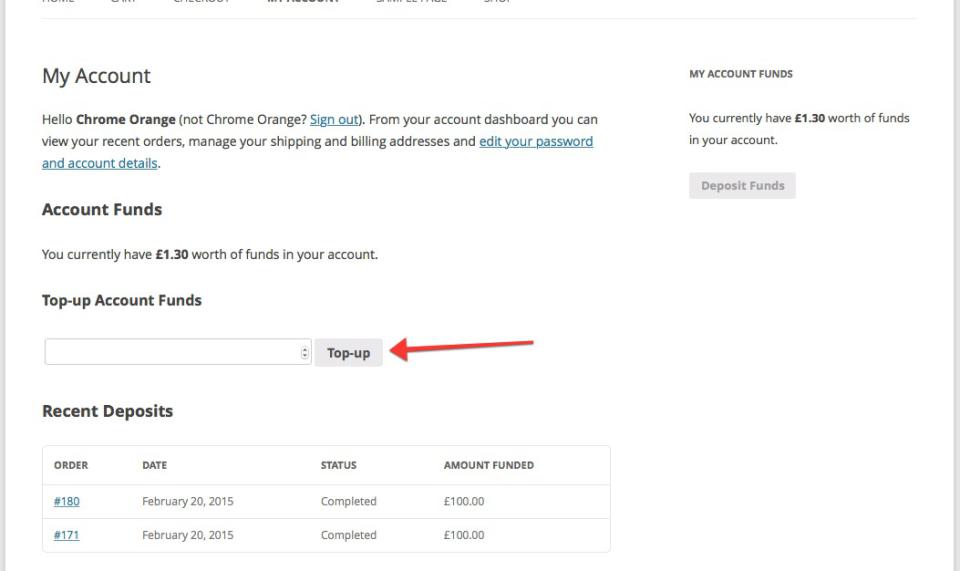Click the Recent Deposits heading

pos(107,411)
